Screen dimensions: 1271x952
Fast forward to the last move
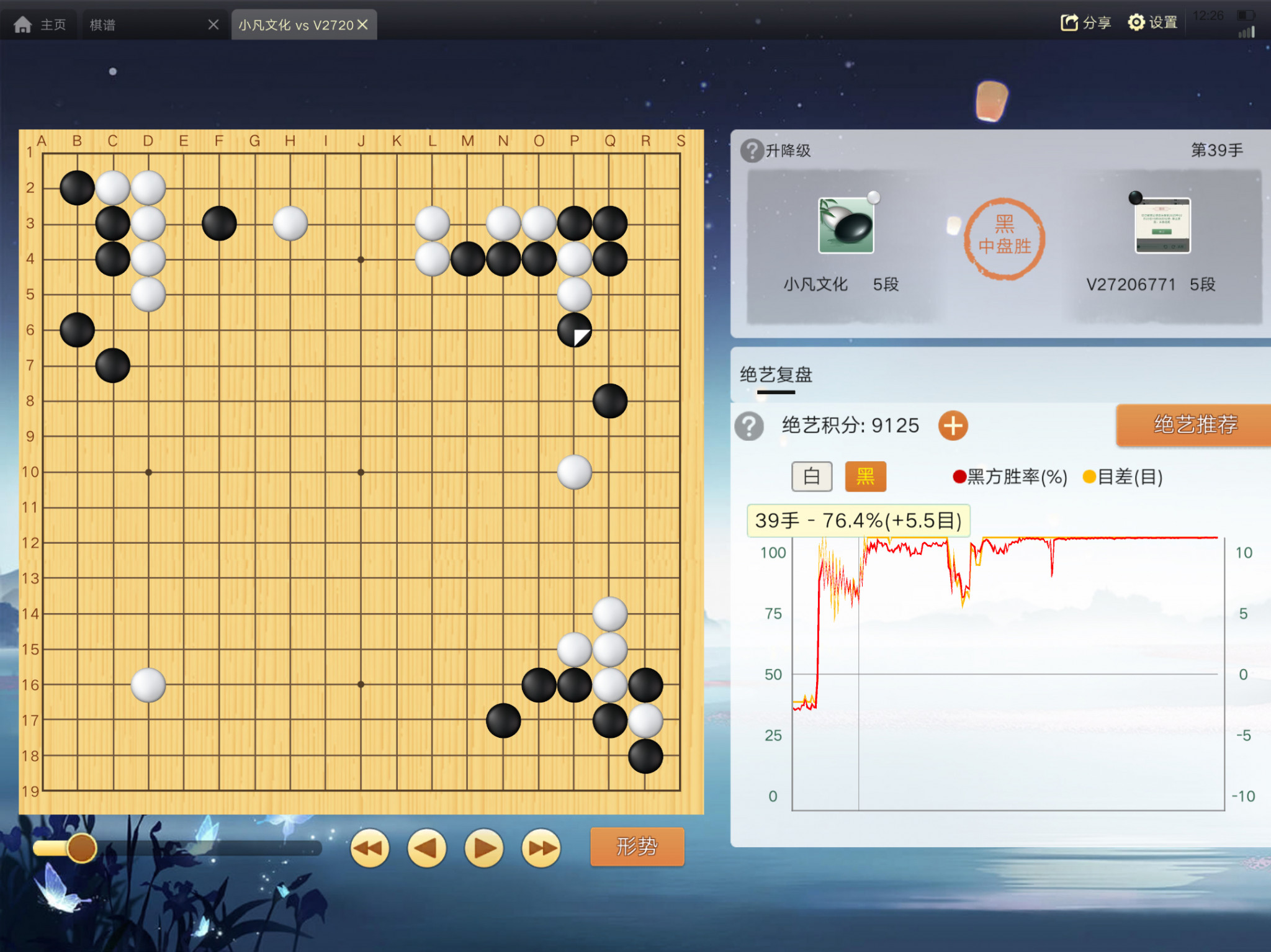pos(541,848)
